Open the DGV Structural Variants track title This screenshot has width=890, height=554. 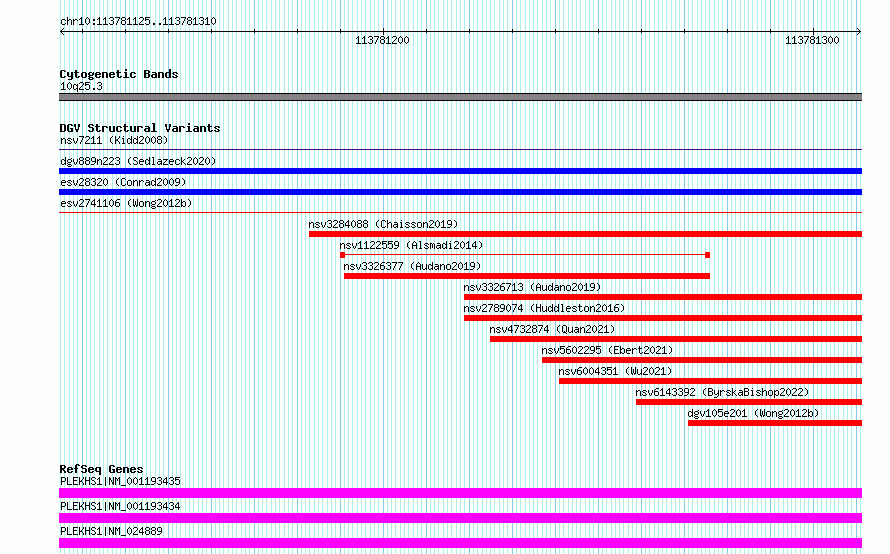tap(140, 128)
